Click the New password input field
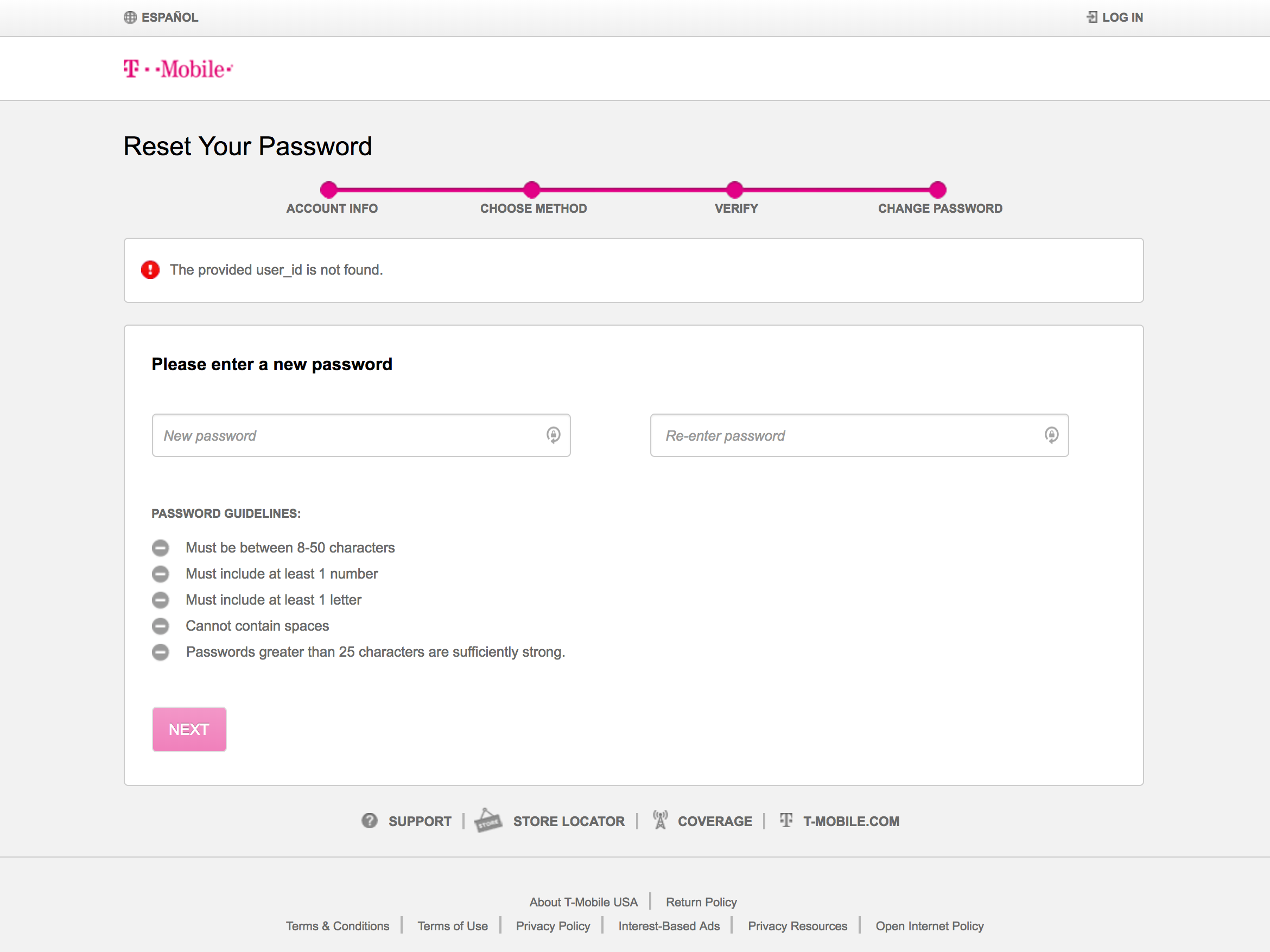This screenshot has width=1270, height=952. [x=362, y=435]
